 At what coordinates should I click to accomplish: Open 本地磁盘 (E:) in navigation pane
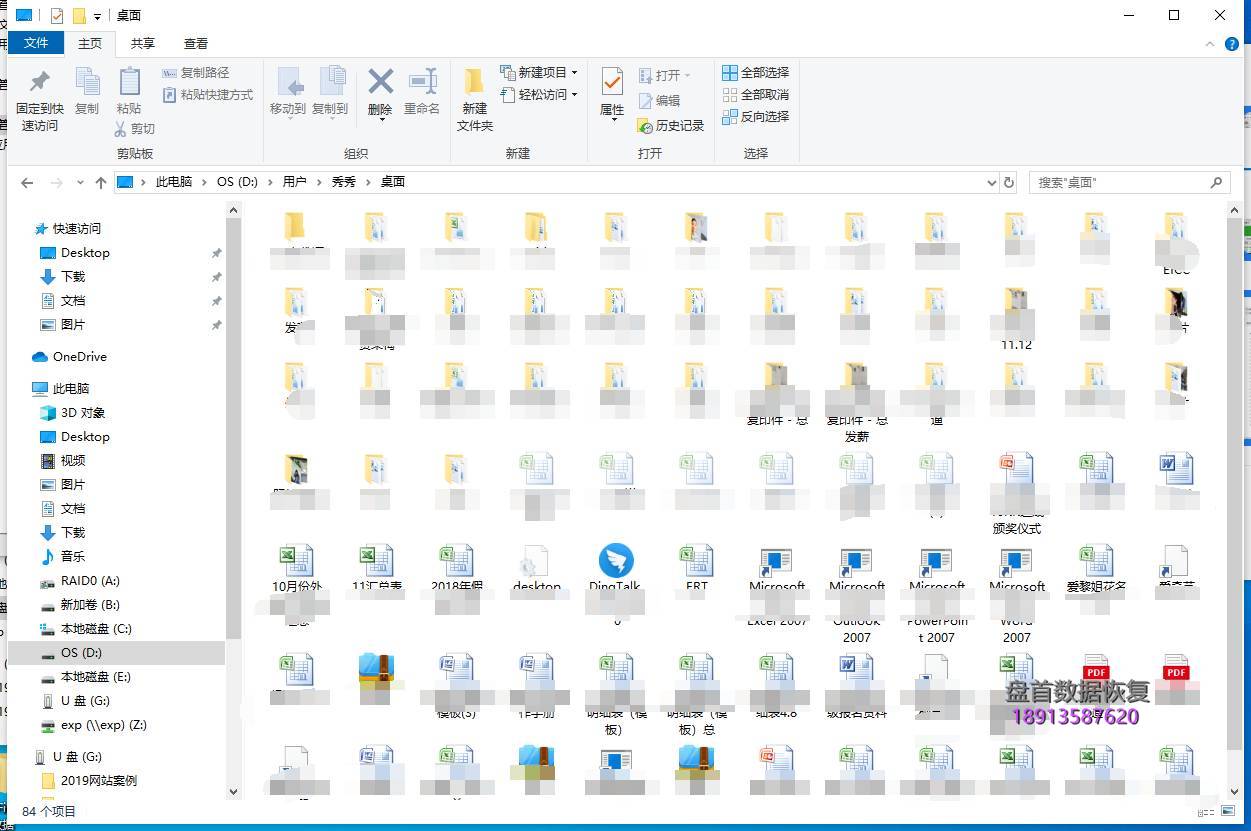[x=96, y=677]
